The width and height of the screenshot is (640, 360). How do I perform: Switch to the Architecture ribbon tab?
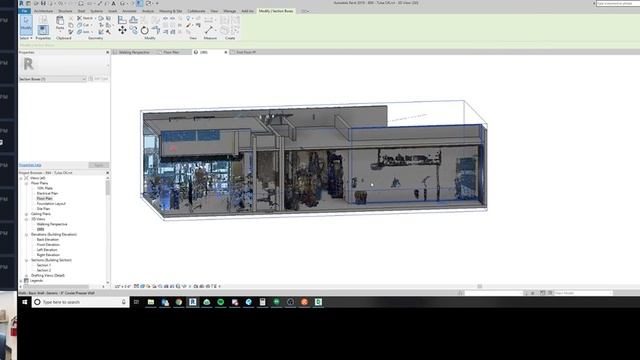(x=44, y=11)
